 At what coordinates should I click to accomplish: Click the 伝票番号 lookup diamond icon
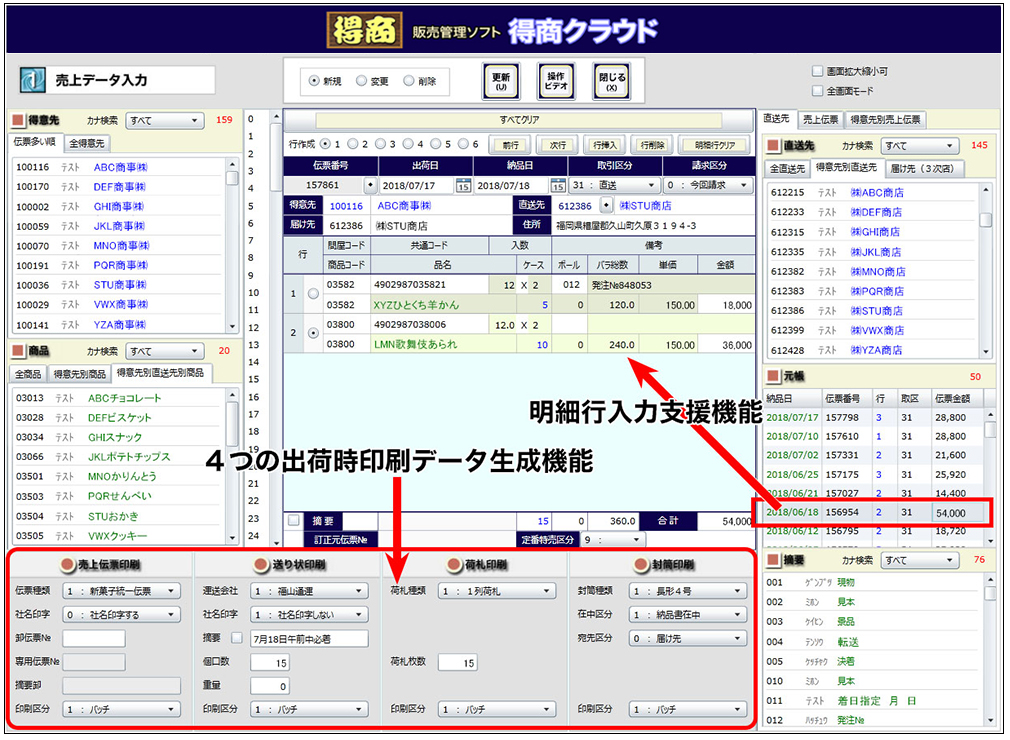(x=370, y=185)
